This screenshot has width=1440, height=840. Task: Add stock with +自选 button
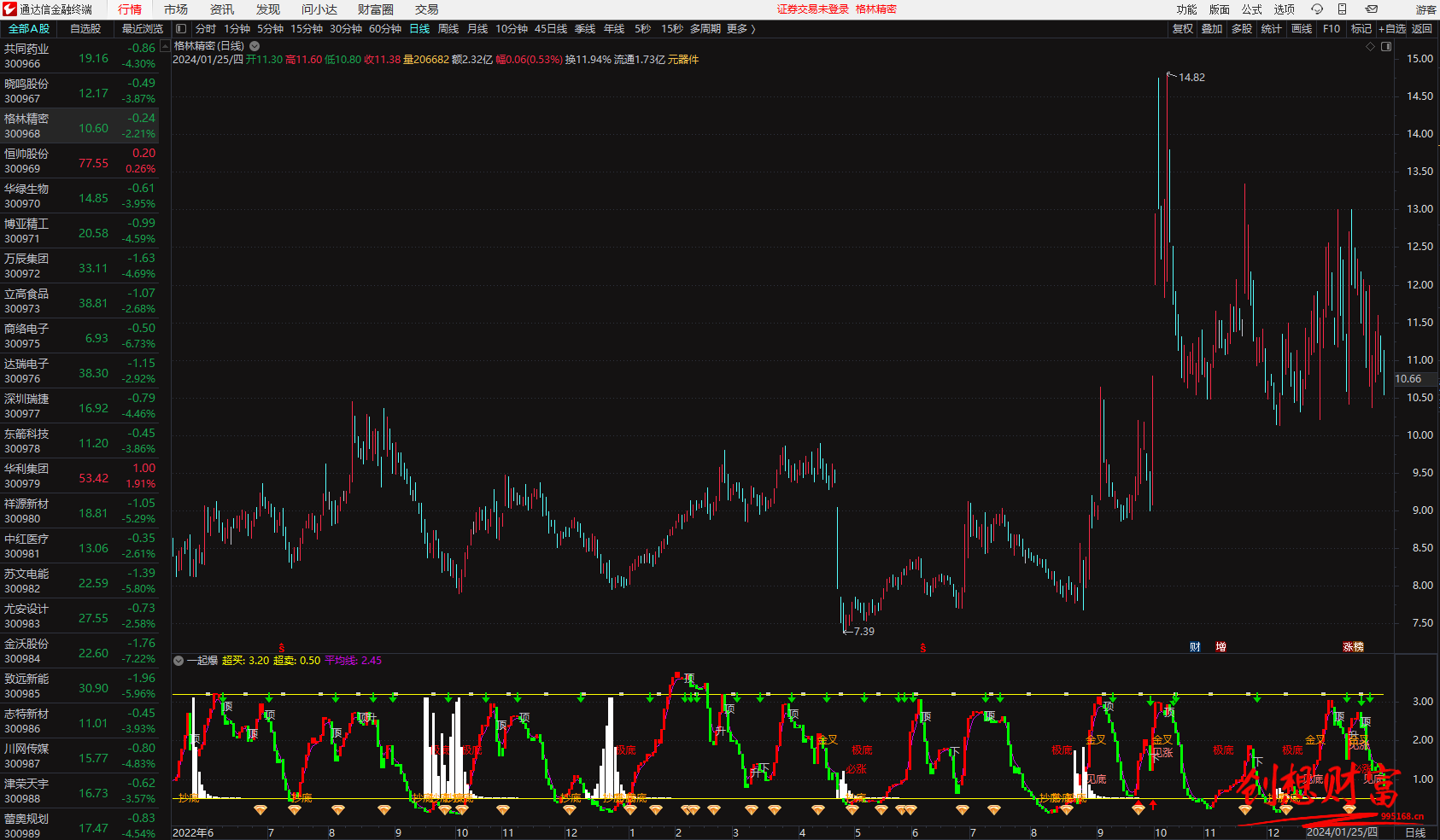1392,29
